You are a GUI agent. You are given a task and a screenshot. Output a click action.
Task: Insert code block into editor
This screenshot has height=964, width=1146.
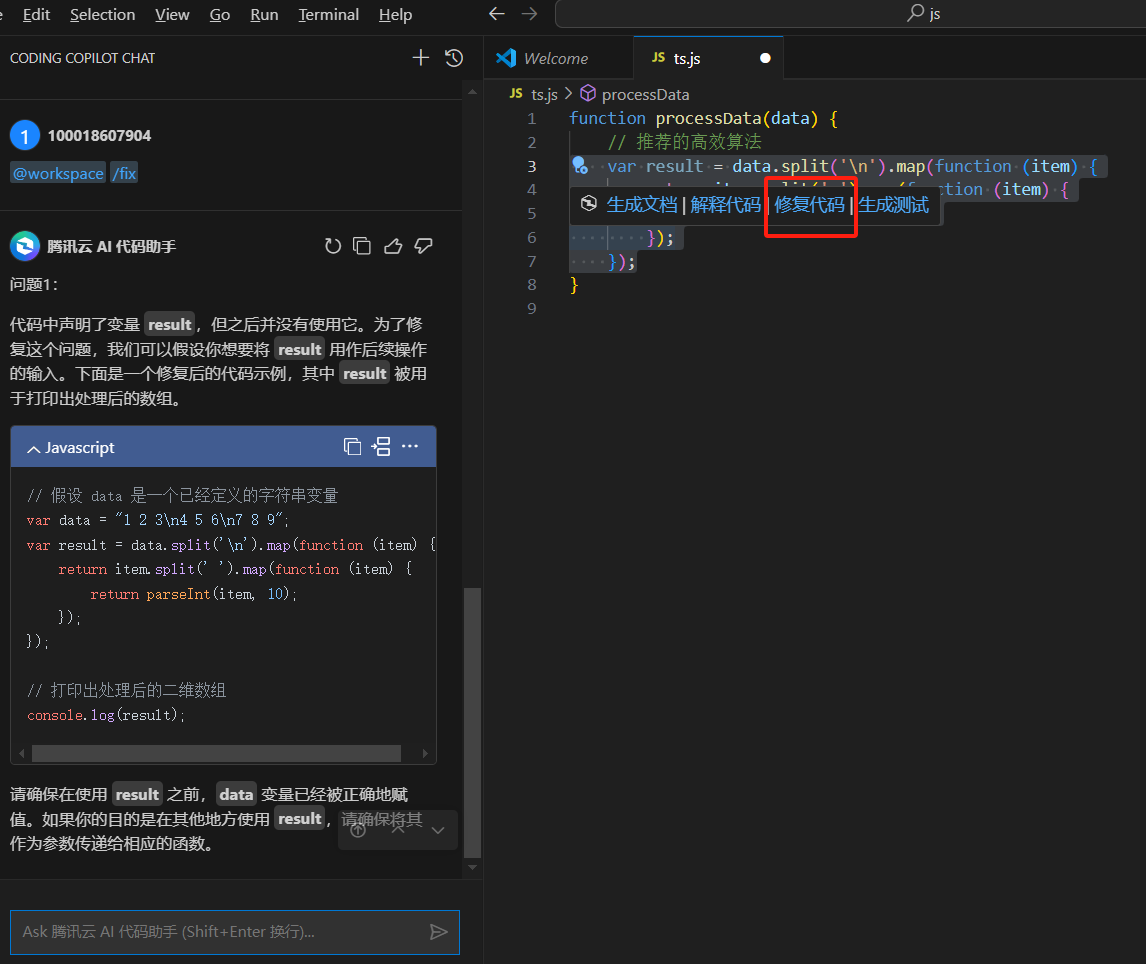[x=381, y=447]
